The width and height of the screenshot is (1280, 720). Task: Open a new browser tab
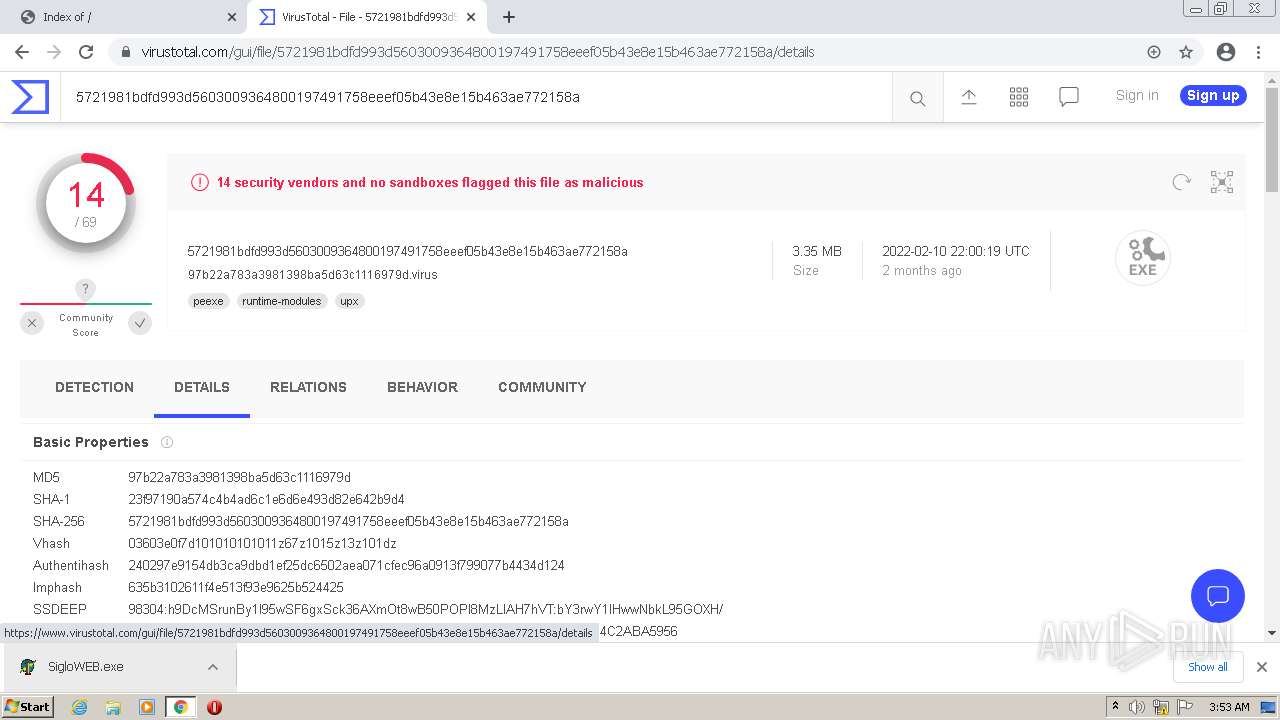coord(509,17)
